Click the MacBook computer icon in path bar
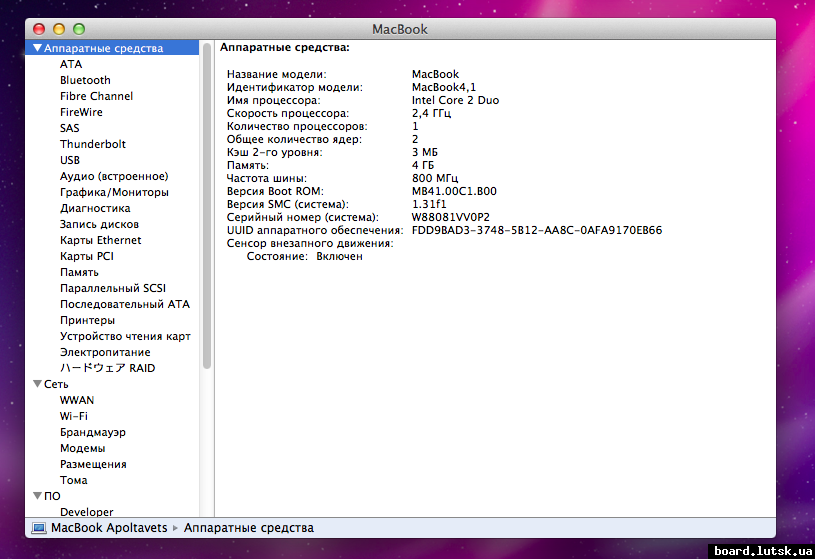This screenshot has width=815, height=559. pos(39,528)
